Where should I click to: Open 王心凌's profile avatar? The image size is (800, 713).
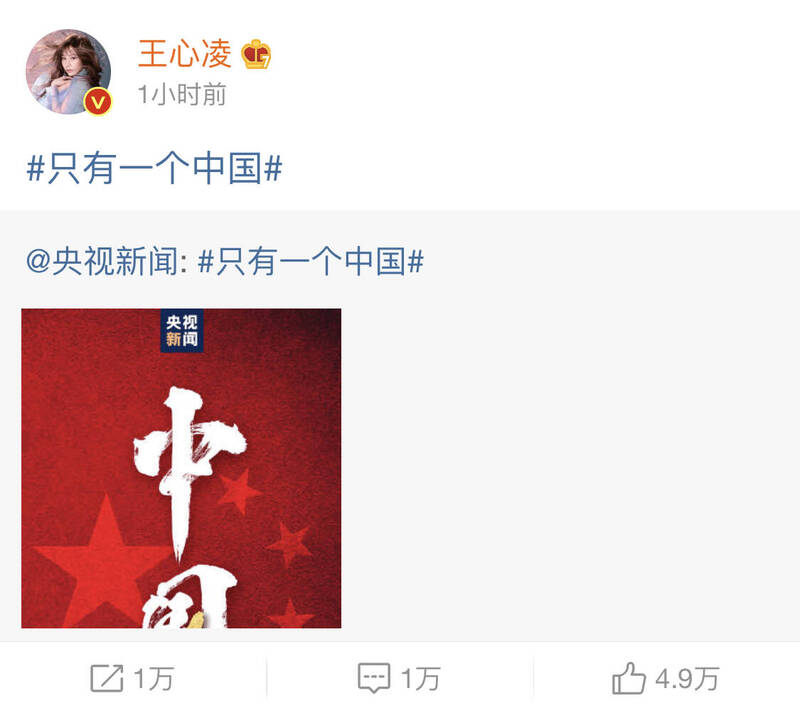point(68,71)
